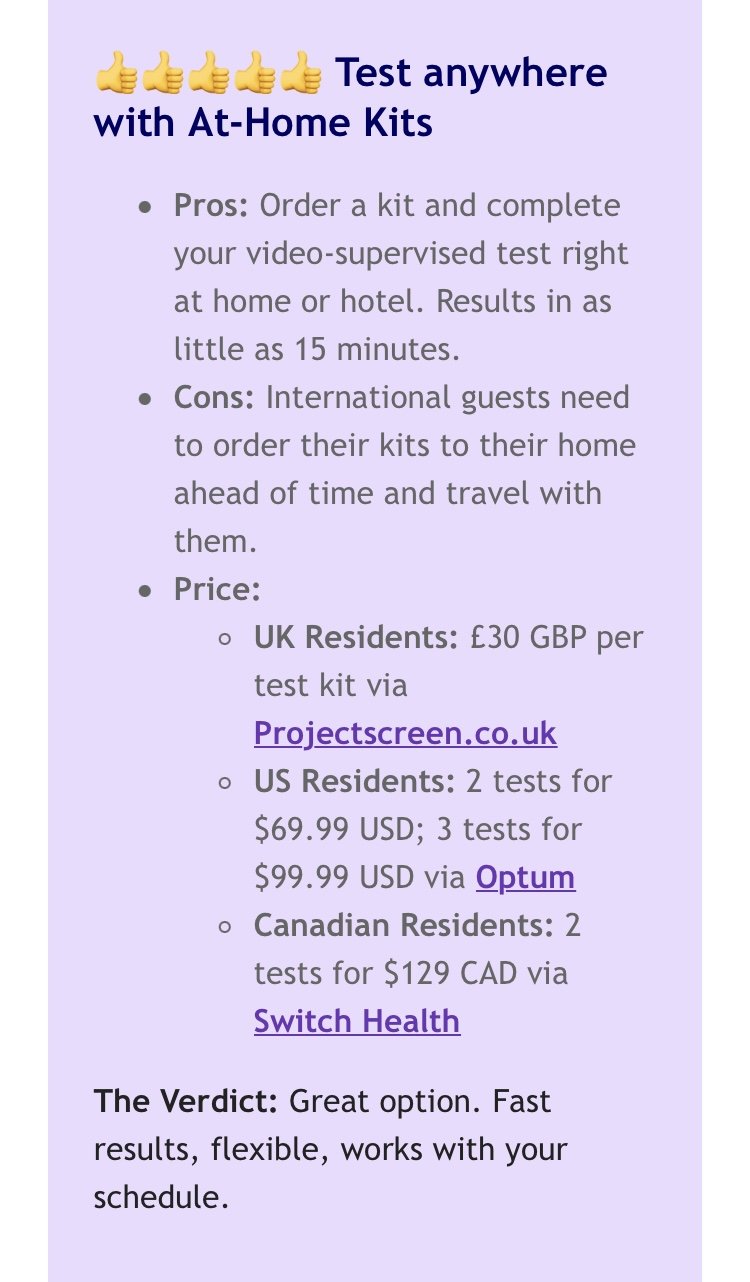The height and width of the screenshot is (1282, 750).
Task: Click 'The Verdict:' bold text
Action: point(186,1101)
